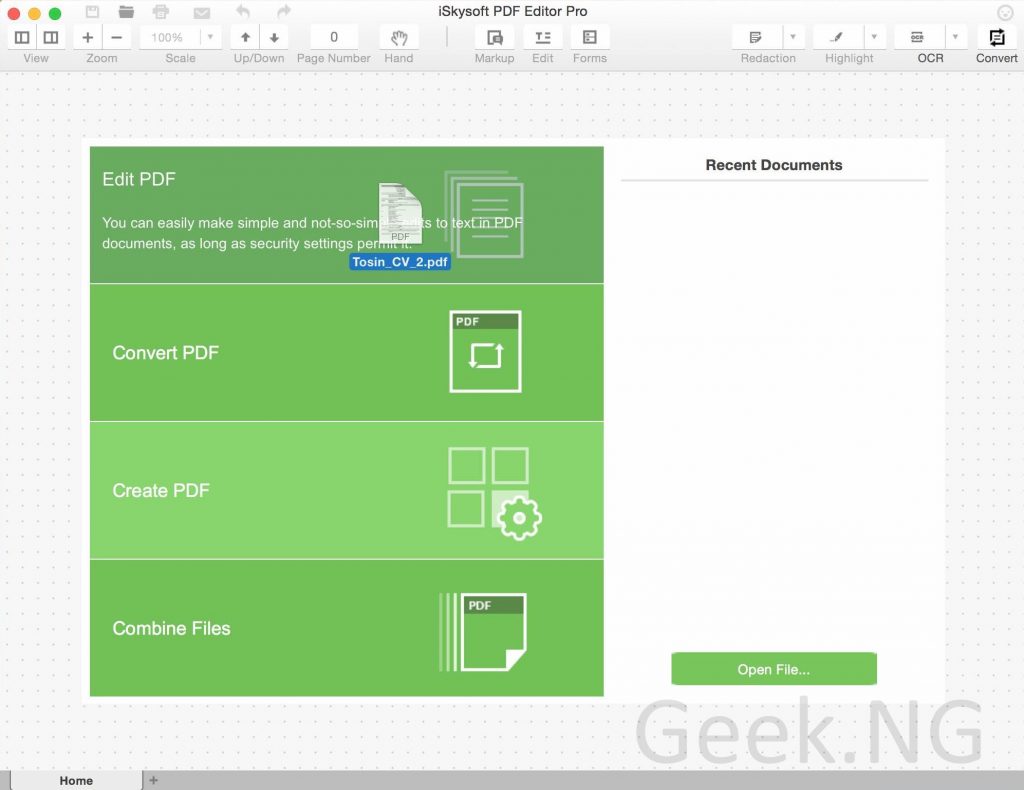The height and width of the screenshot is (790, 1024).
Task: Select the Create PDF panel
Action: click(346, 490)
